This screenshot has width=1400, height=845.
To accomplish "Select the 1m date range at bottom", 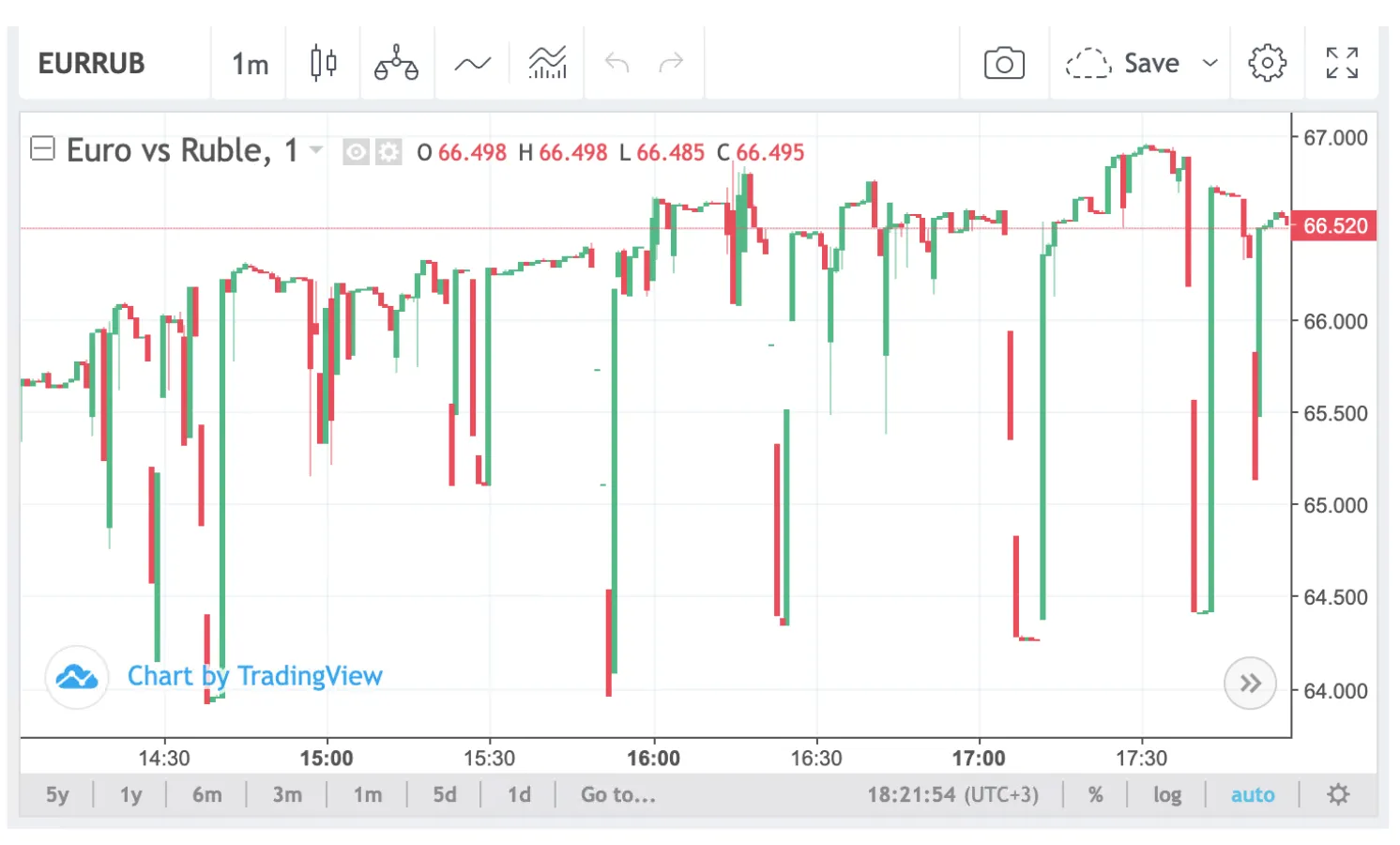I will 368,795.
